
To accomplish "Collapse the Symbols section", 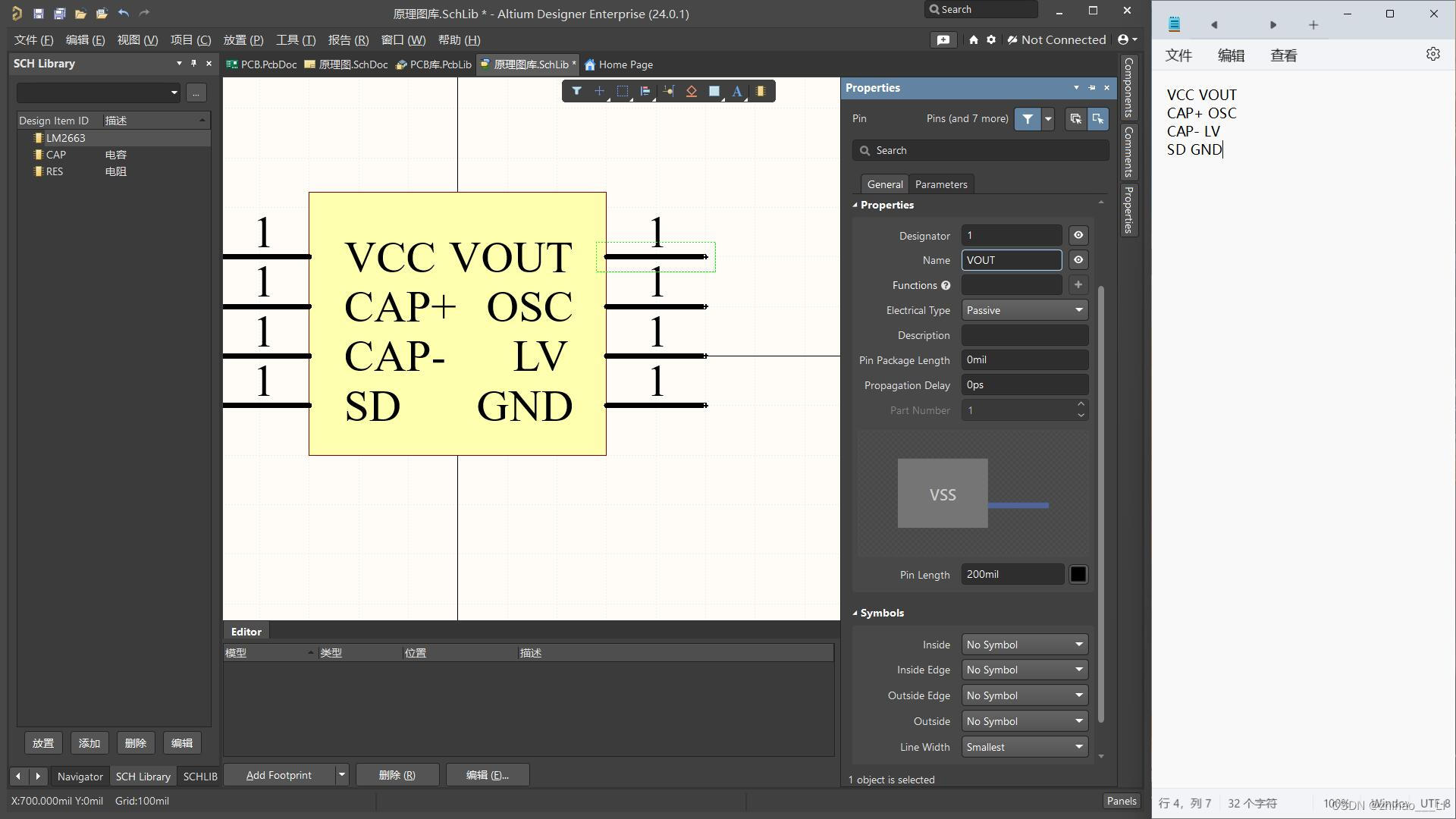I will click(855, 613).
